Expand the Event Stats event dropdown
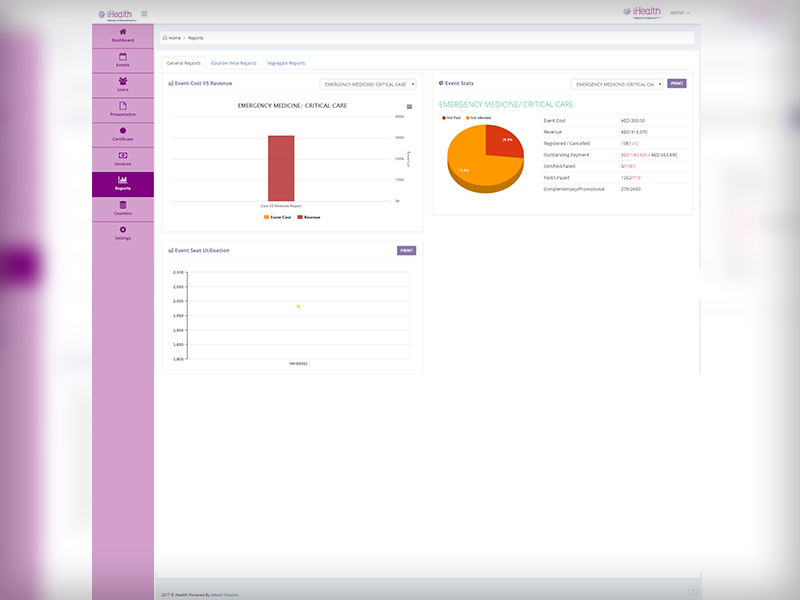The width and height of the screenshot is (800, 600). [x=617, y=84]
